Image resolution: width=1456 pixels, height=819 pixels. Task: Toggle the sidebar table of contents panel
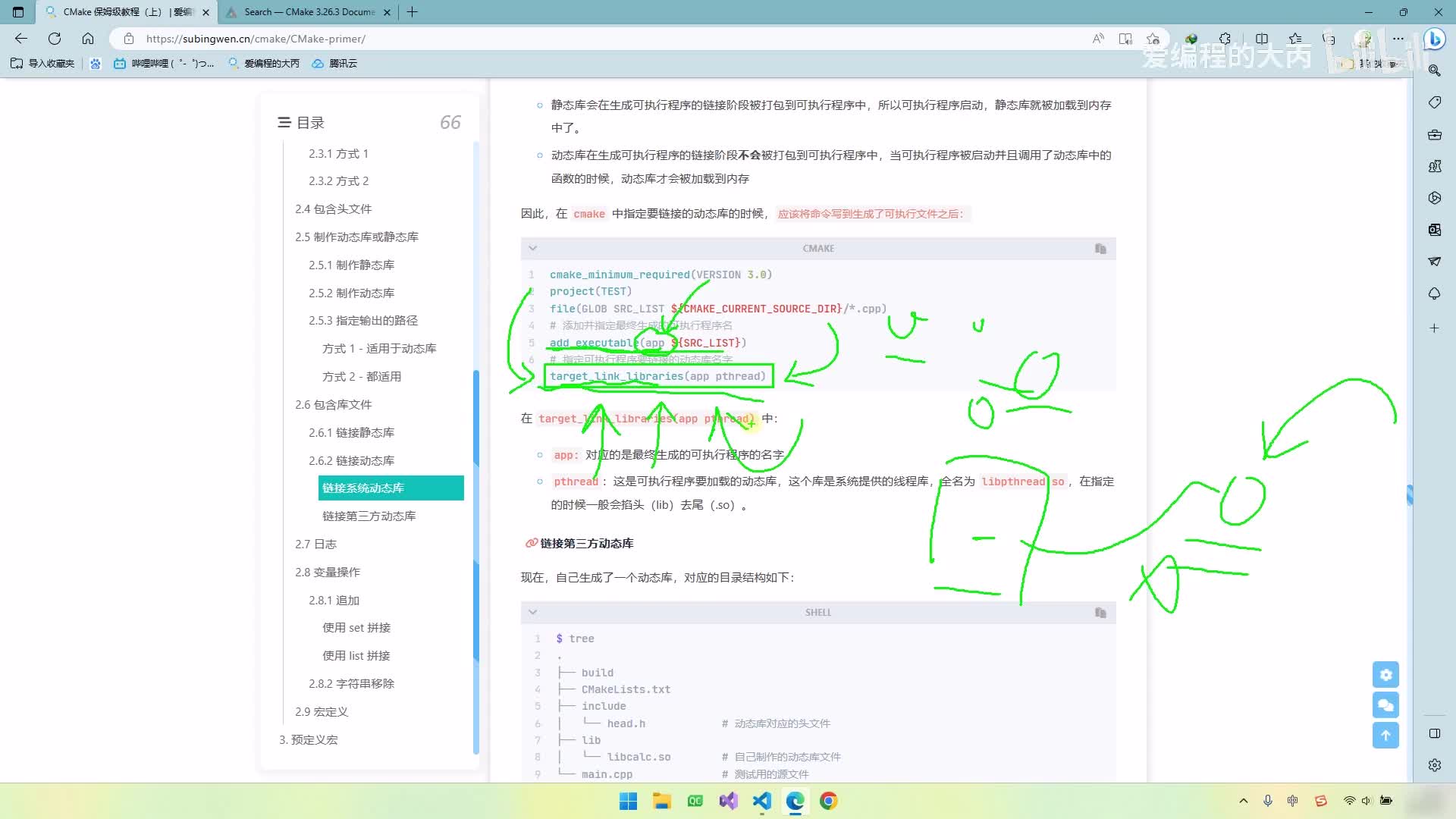coord(283,122)
